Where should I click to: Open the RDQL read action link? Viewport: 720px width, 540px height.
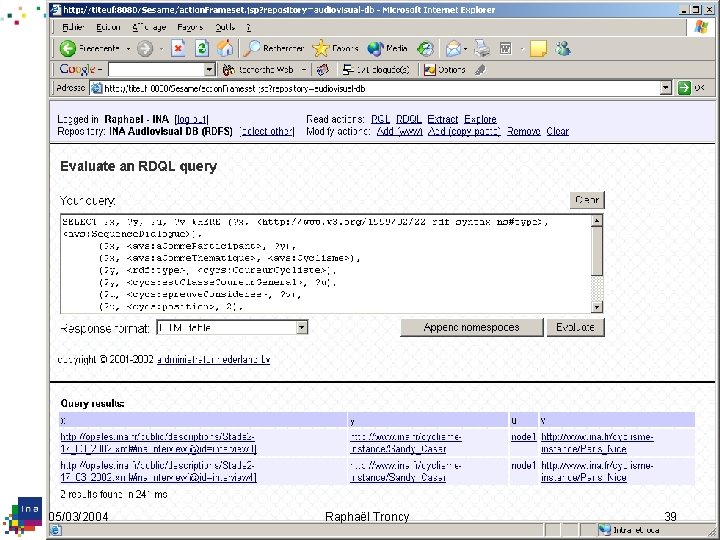[409, 119]
